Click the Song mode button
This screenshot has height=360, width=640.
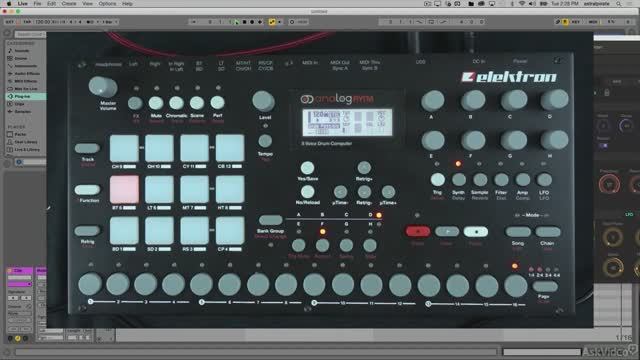[518, 232]
